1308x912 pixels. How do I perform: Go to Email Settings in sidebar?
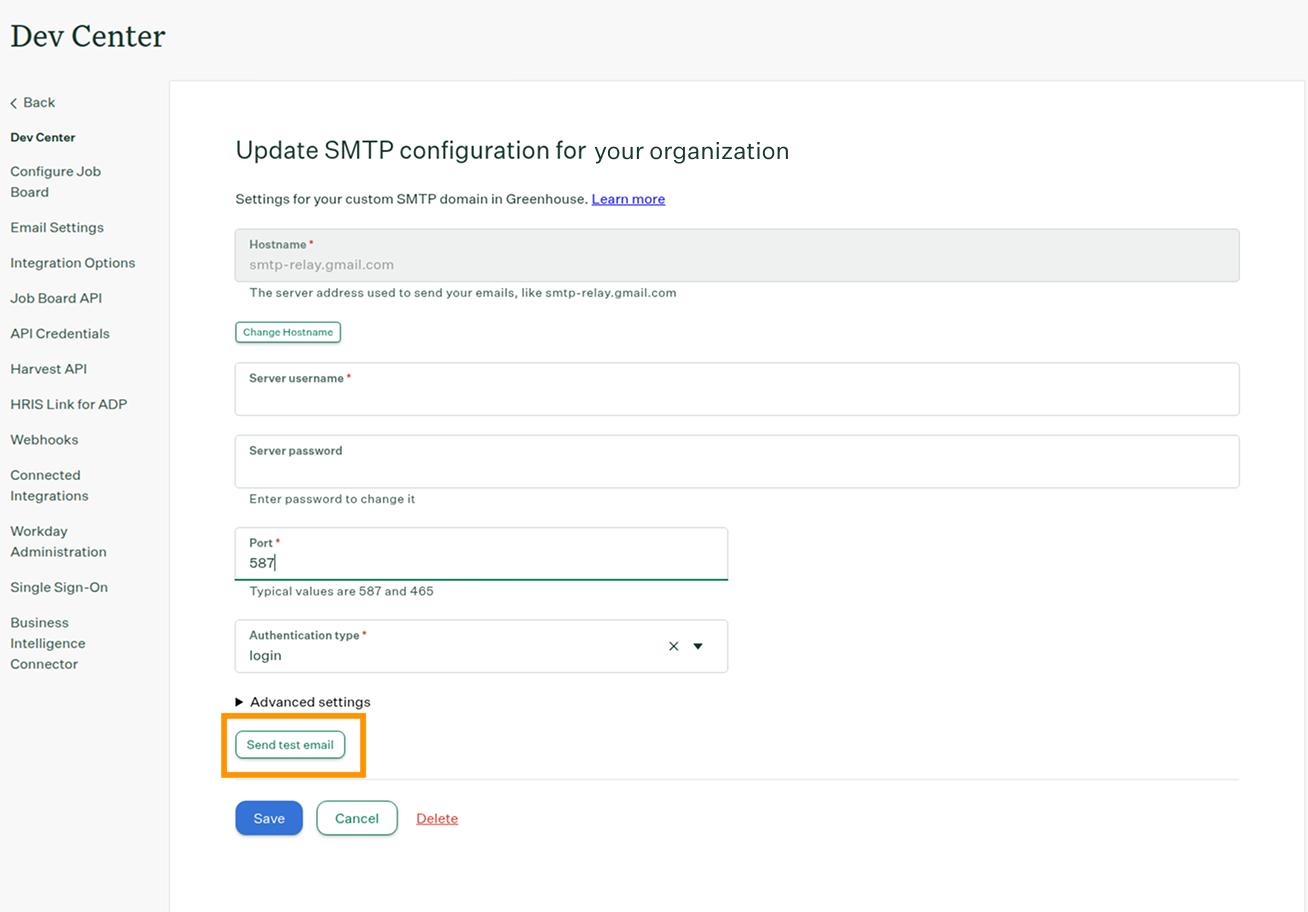57,228
